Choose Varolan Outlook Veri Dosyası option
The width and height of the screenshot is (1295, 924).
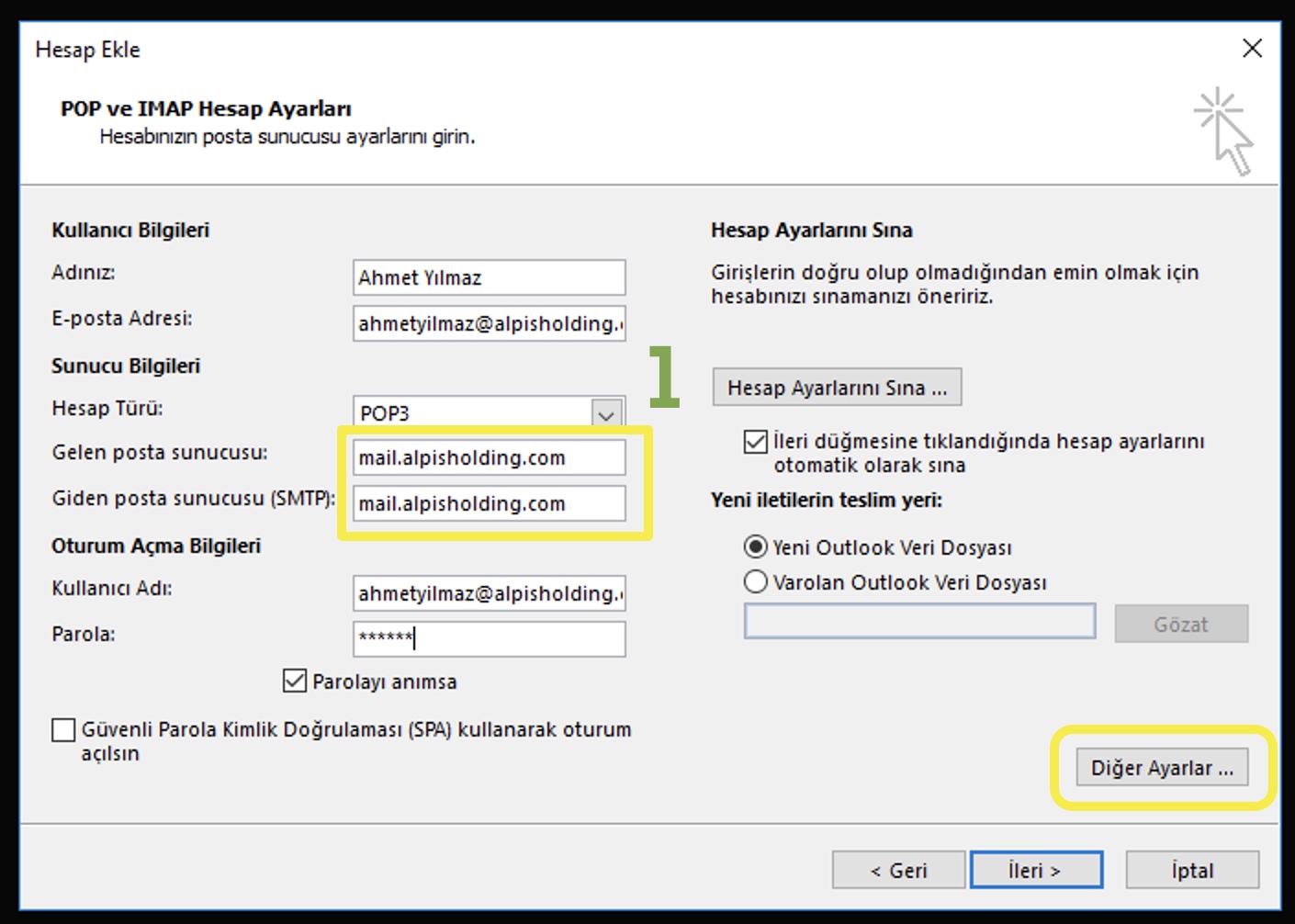pyautogui.click(x=755, y=582)
